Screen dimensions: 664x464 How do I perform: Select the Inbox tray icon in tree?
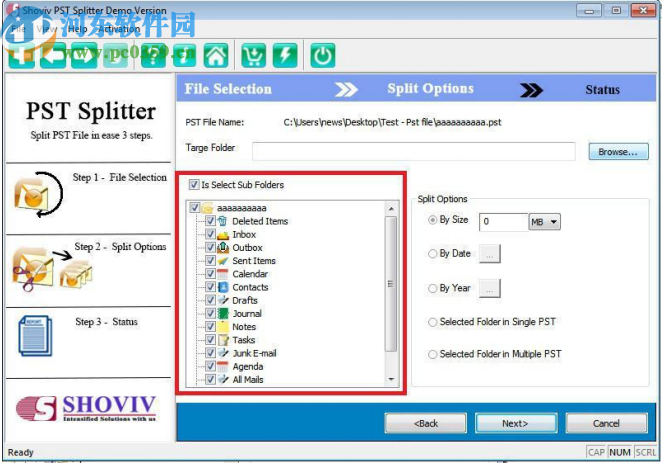click(x=223, y=234)
